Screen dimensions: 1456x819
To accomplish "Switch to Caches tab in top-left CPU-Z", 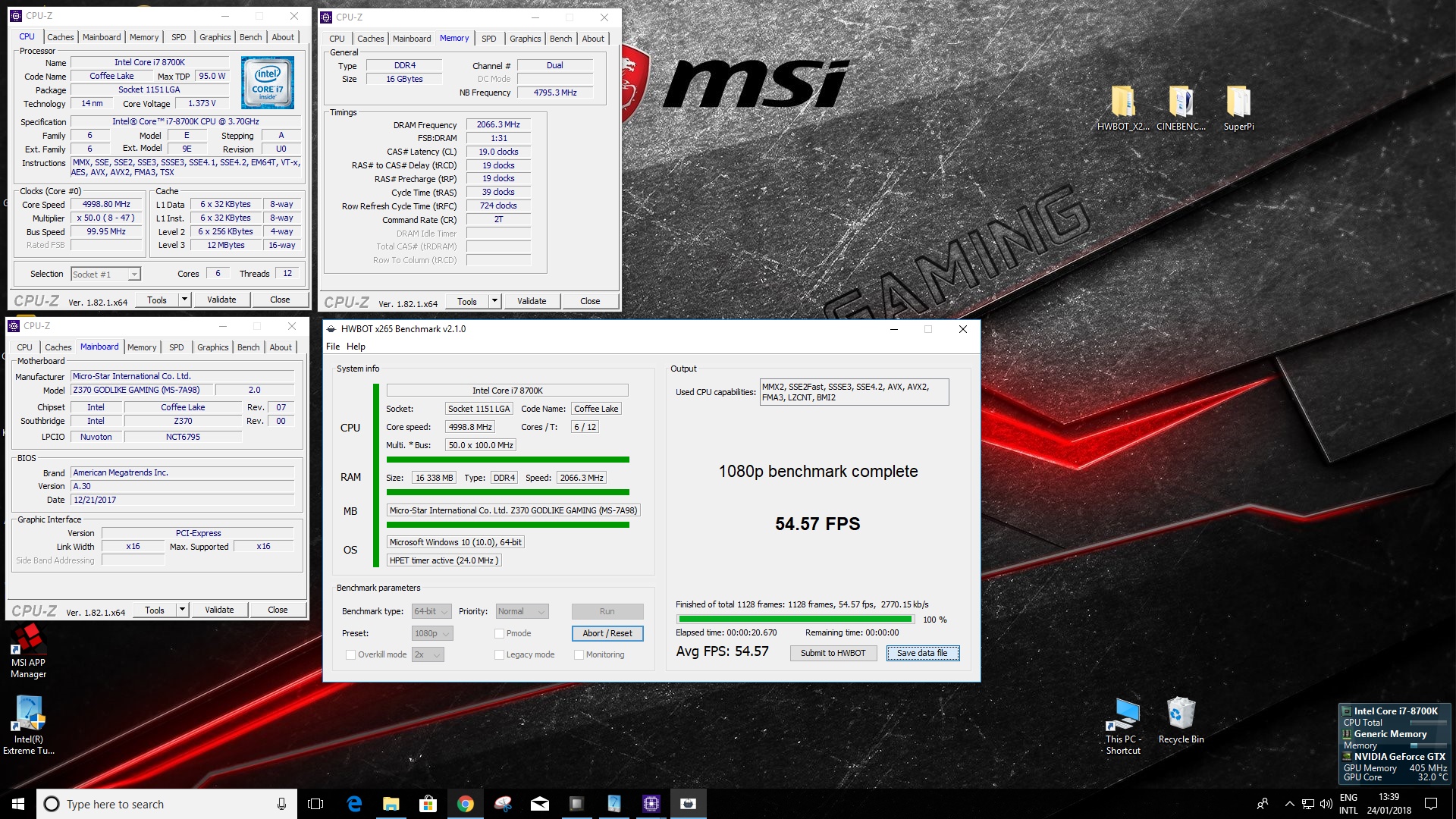I will (x=61, y=37).
